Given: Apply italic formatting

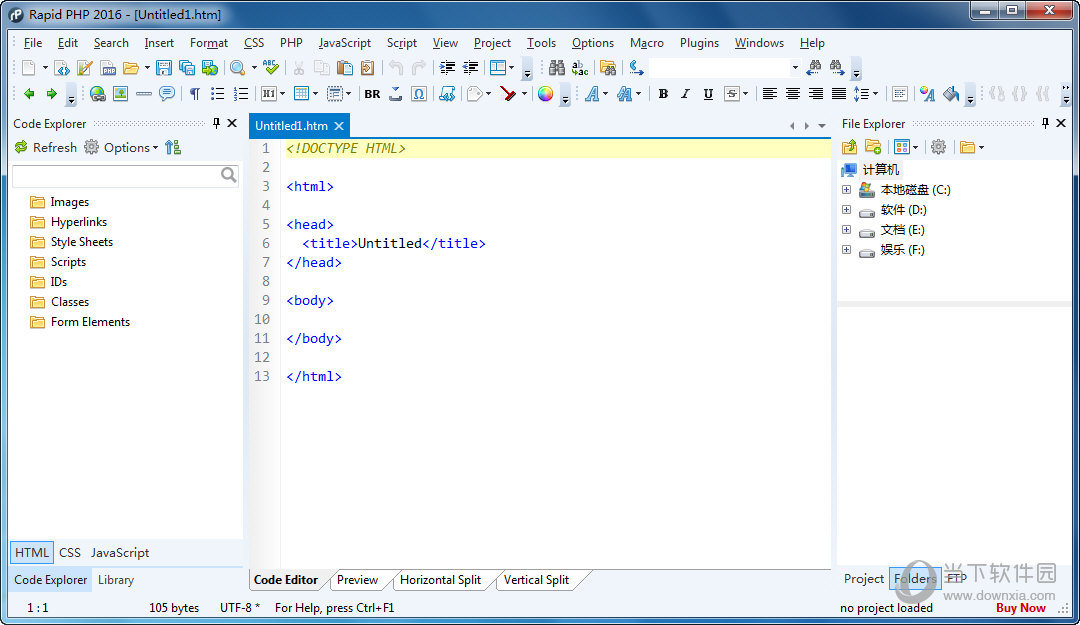Looking at the screenshot, I should pyautogui.click(x=685, y=94).
